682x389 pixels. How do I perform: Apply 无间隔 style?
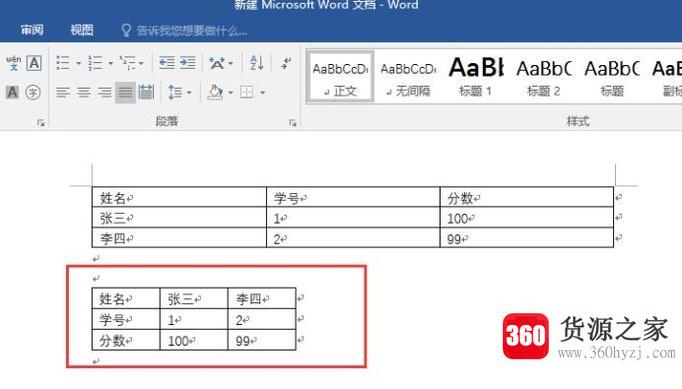coord(408,78)
